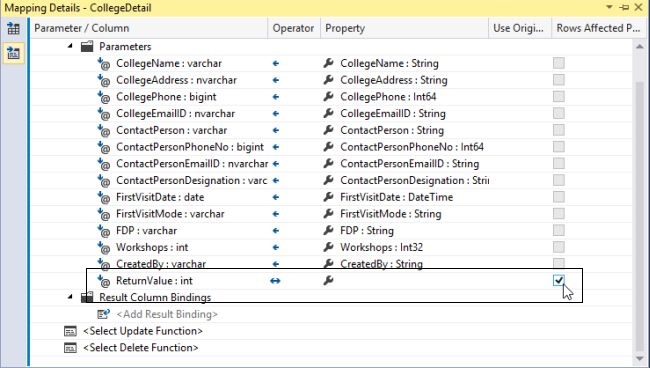This screenshot has height=368, width=650.
Task: Select ContactPersonEmailID : nvarchar parameter
Action: (x=192, y=164)
